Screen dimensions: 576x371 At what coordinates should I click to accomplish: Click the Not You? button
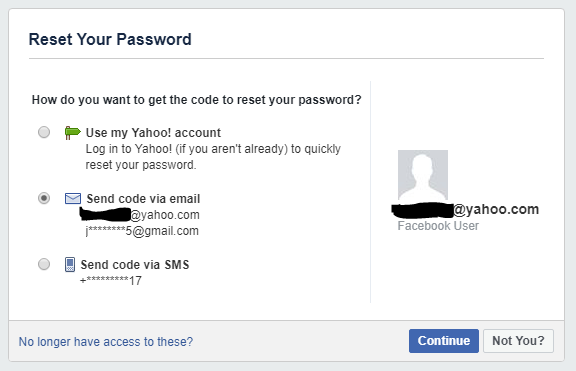[x=518, y=341]
